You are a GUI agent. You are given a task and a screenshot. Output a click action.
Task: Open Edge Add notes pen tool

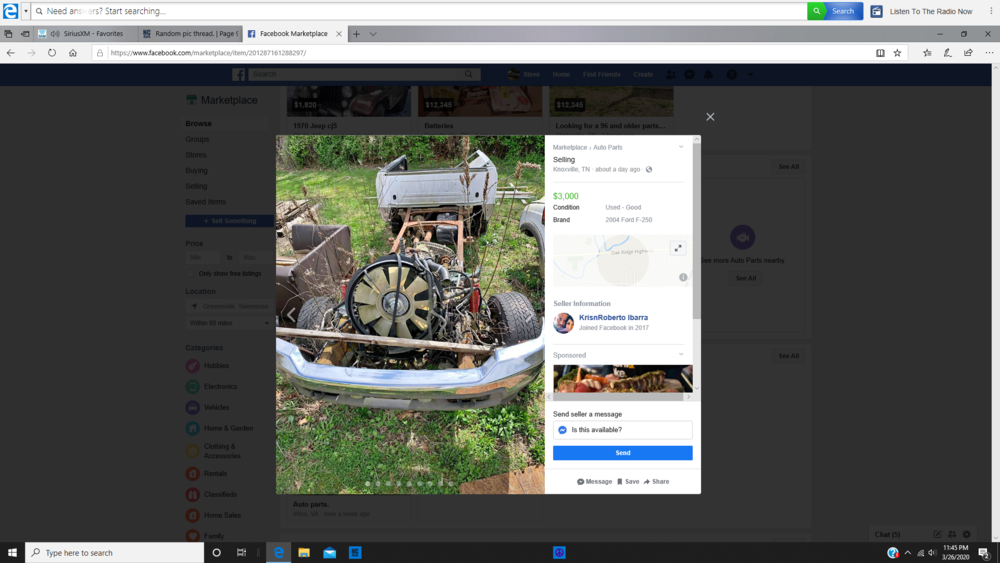(947, 53)
